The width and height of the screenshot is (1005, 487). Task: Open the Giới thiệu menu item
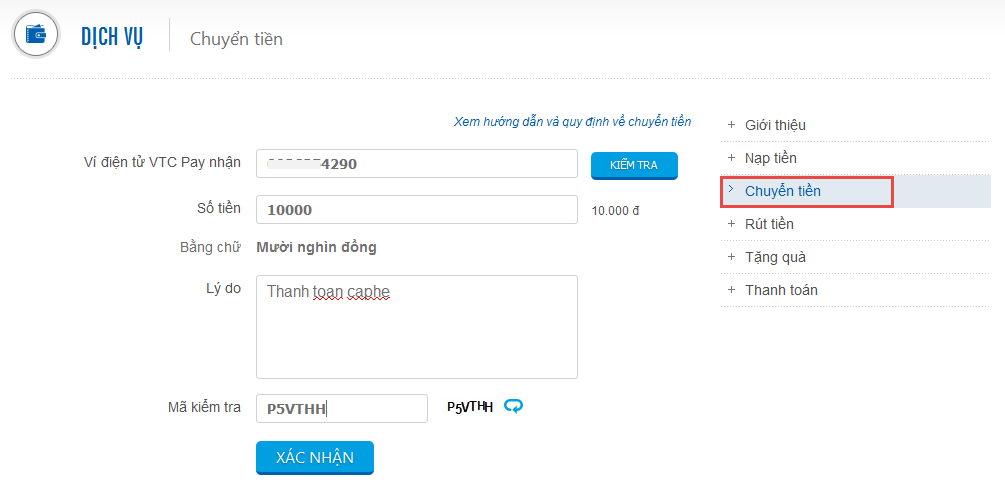pos(775,125)
